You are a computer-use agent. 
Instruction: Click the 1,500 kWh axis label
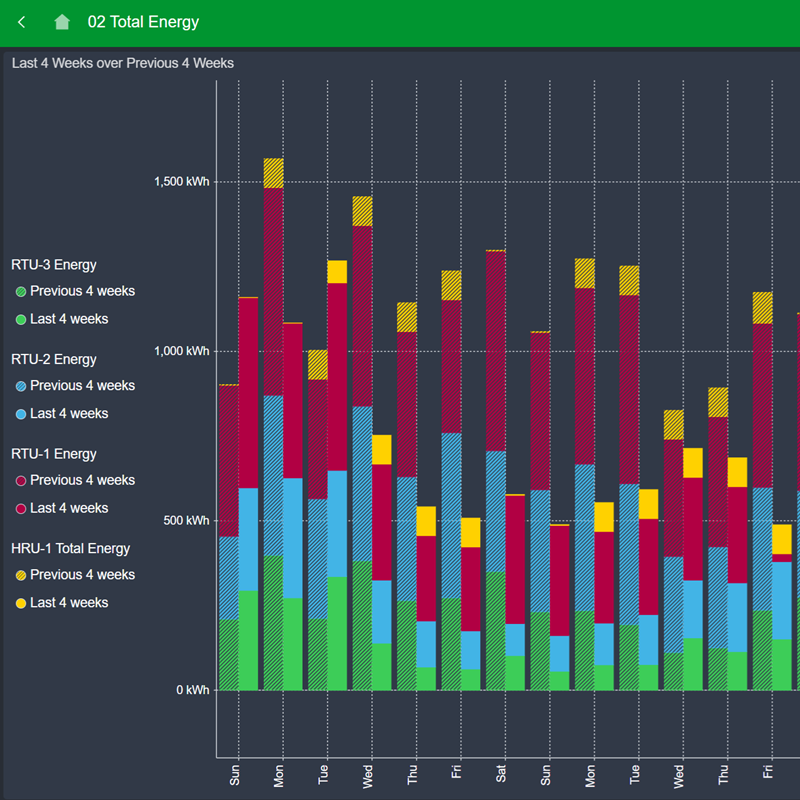pos(181,182)
